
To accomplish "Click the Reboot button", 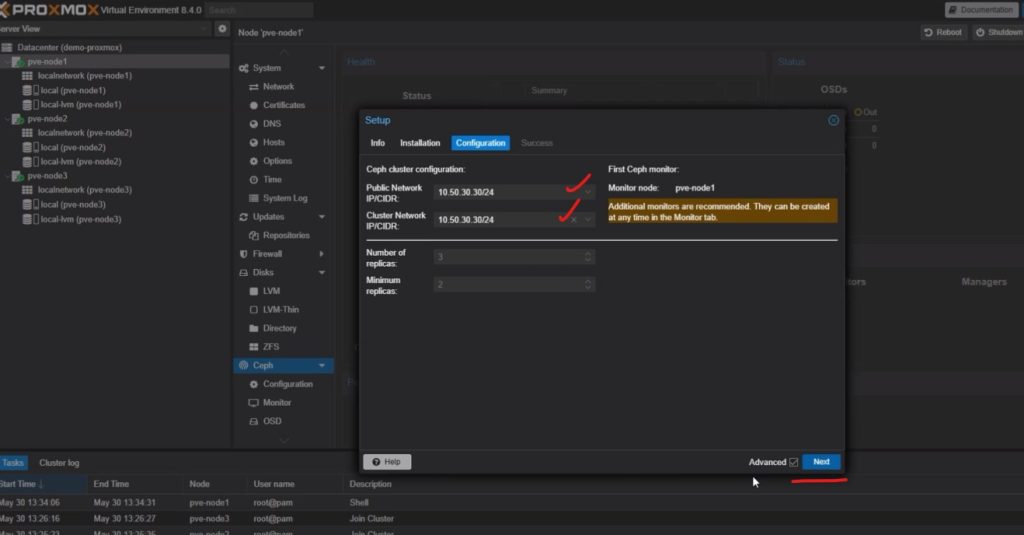I will (x=943, y=32).
